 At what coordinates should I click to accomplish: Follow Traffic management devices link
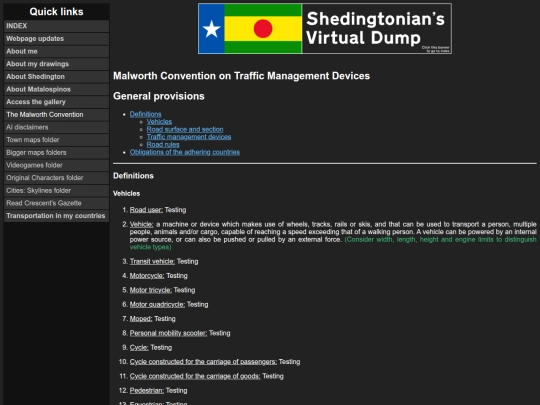coord(189,137)
